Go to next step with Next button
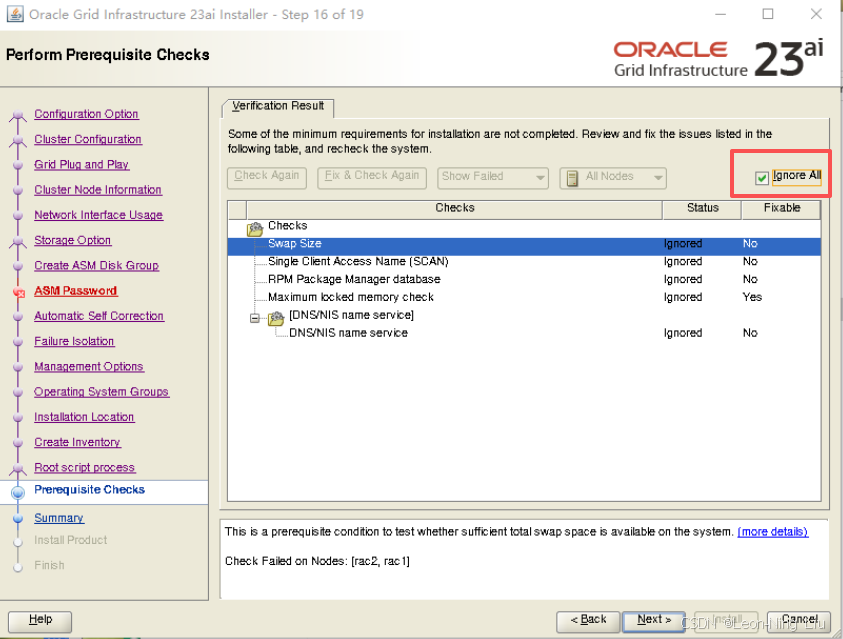 (x=654, y=620)
